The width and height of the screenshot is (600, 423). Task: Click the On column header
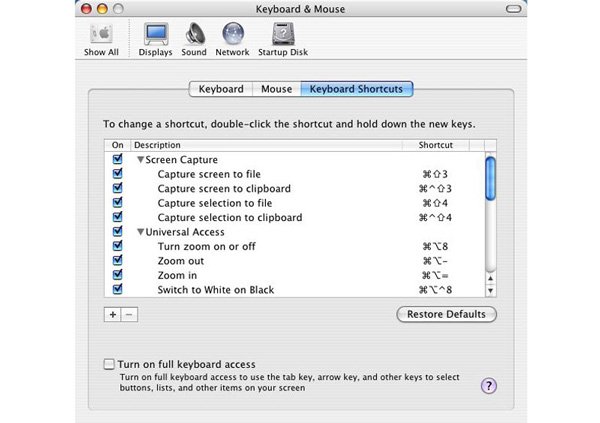pyautogui.click(x=117, y=145)
